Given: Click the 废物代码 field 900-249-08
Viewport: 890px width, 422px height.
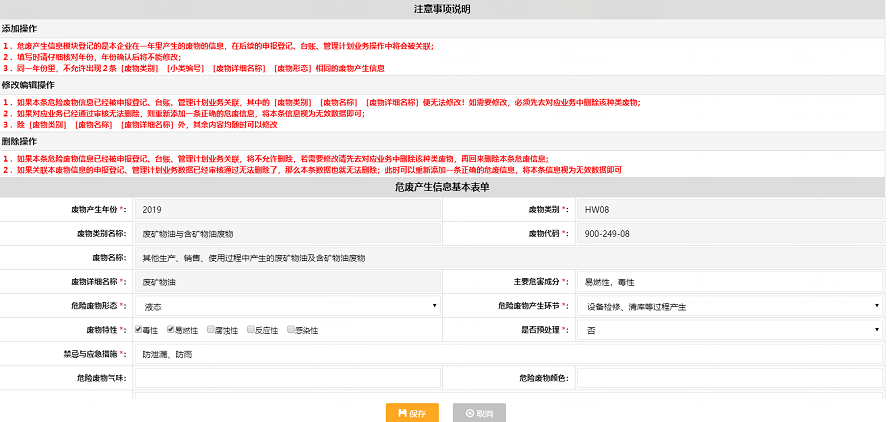Looking at the screenshot, I should pos(729,233).
